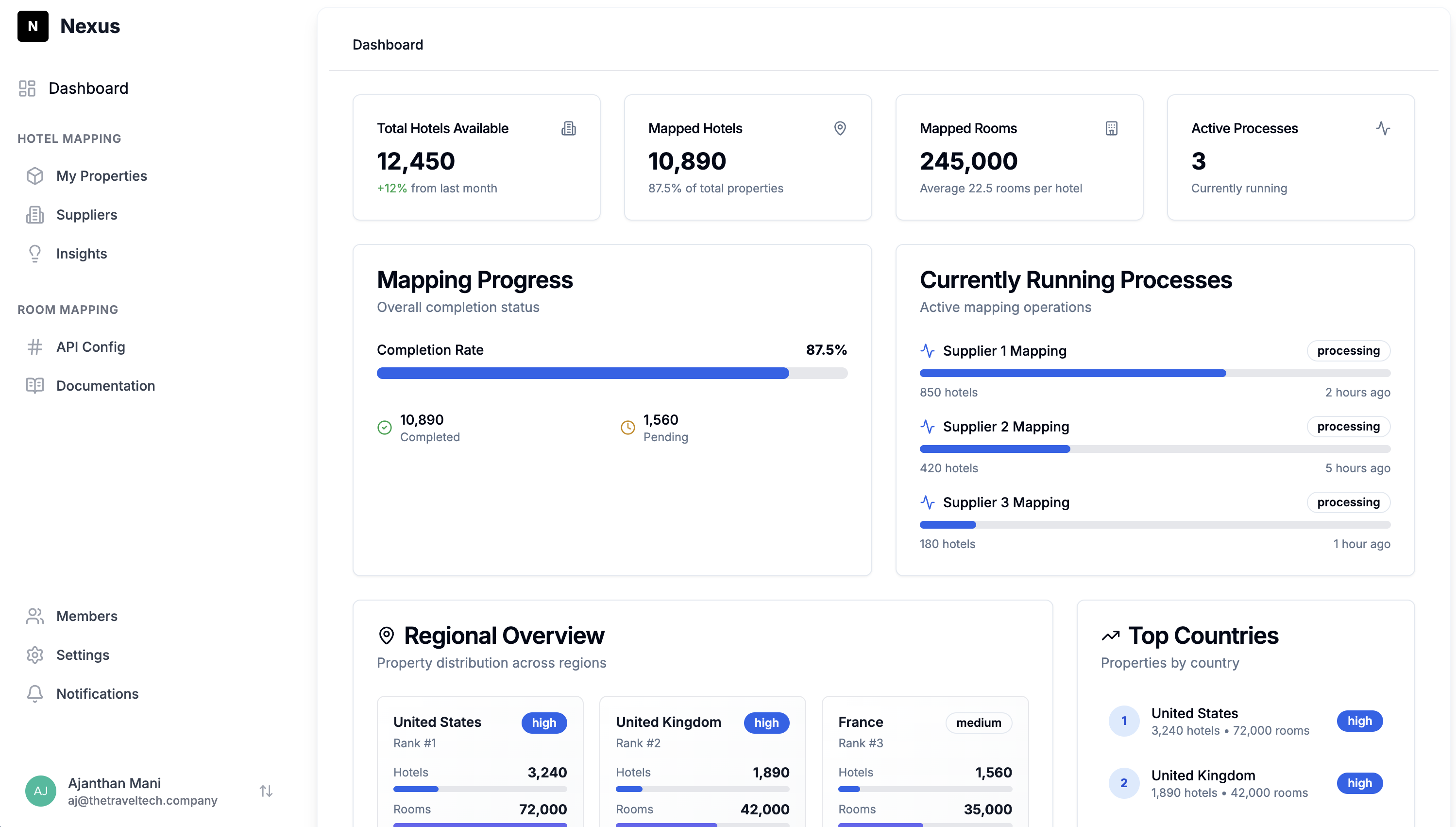Viewport: 1456px width, 827px height.
Task: Click the sort arrows beside the user profile
Action: 266,790
